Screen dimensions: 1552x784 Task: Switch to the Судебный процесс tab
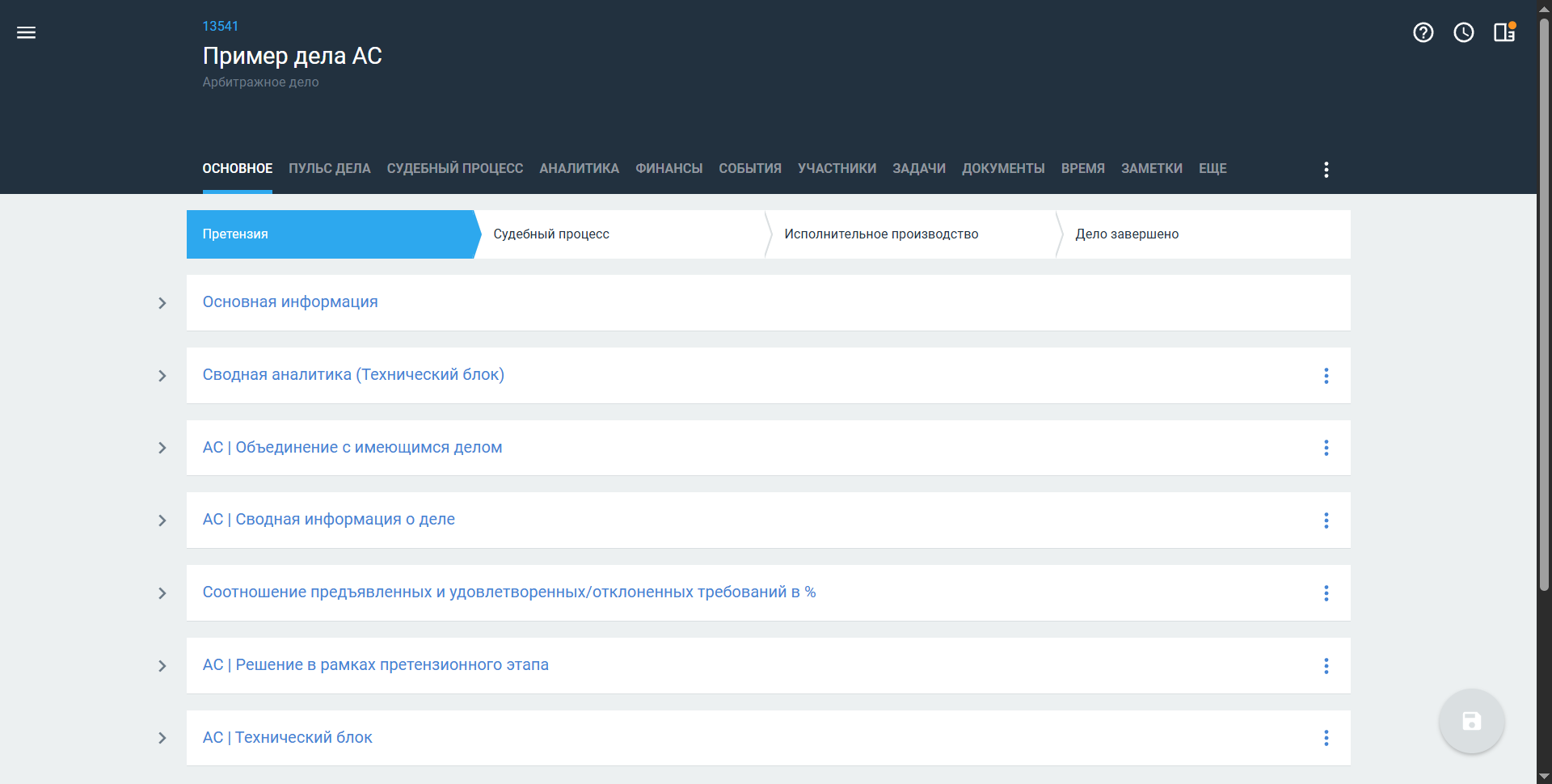click(x=454, y=168)
